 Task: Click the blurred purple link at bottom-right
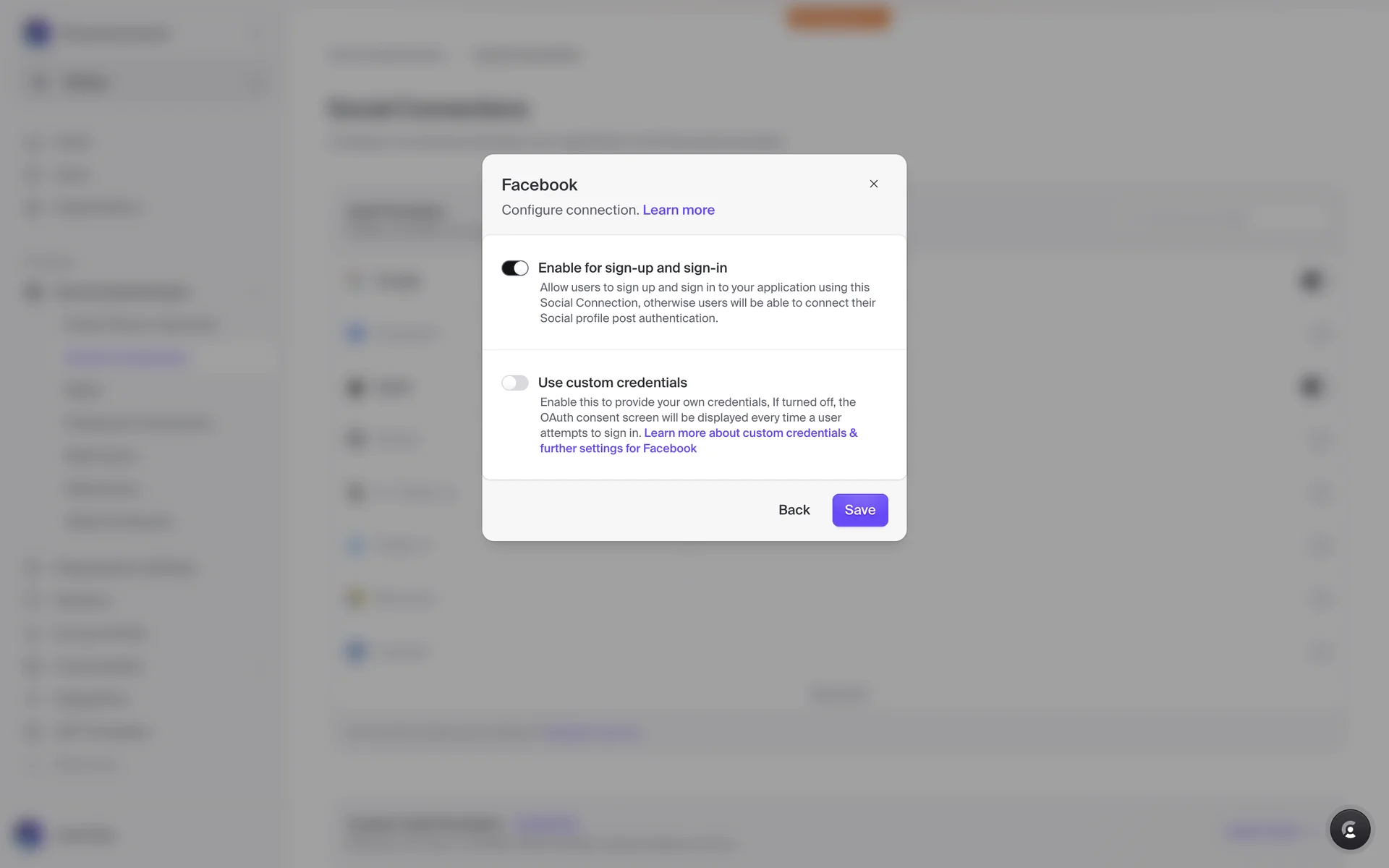coord(1262,830)
